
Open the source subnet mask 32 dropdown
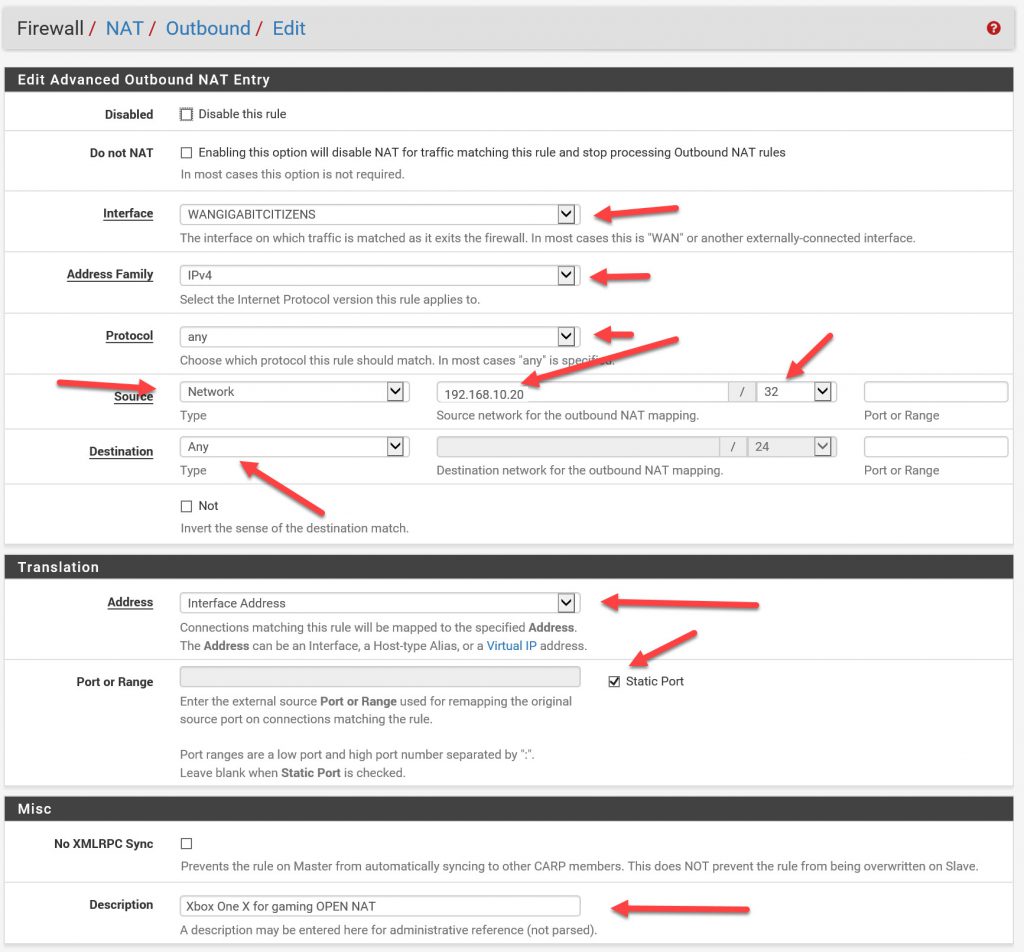(796, 392)
